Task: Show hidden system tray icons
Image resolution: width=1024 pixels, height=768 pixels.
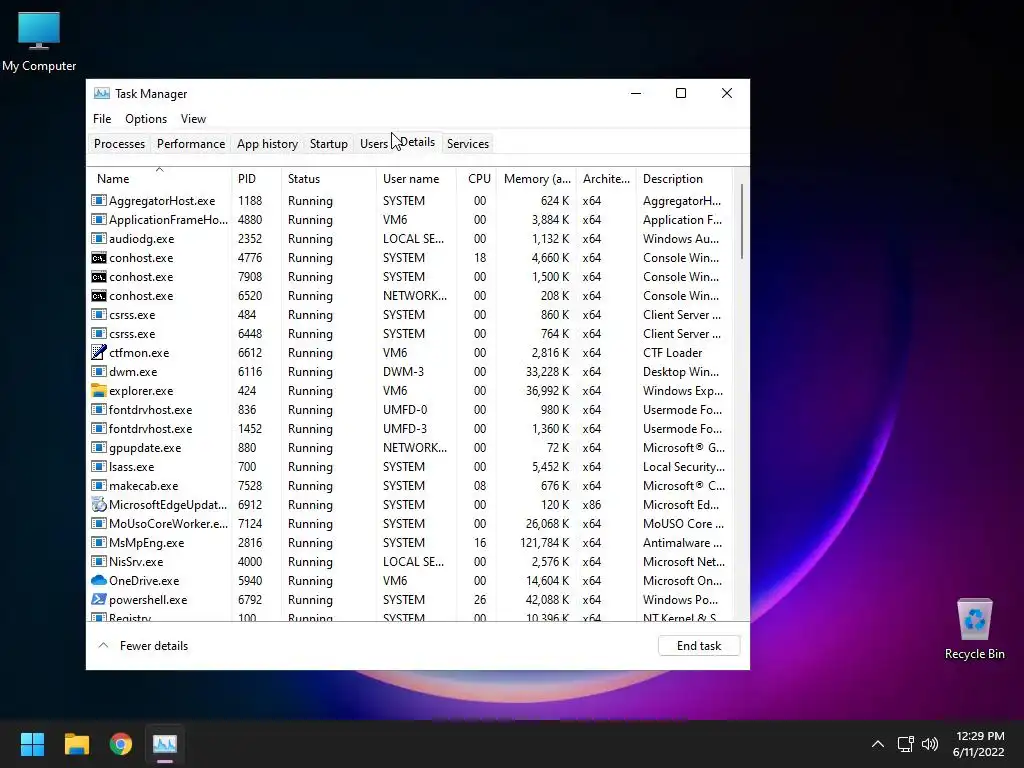Action: coord(878,744)
